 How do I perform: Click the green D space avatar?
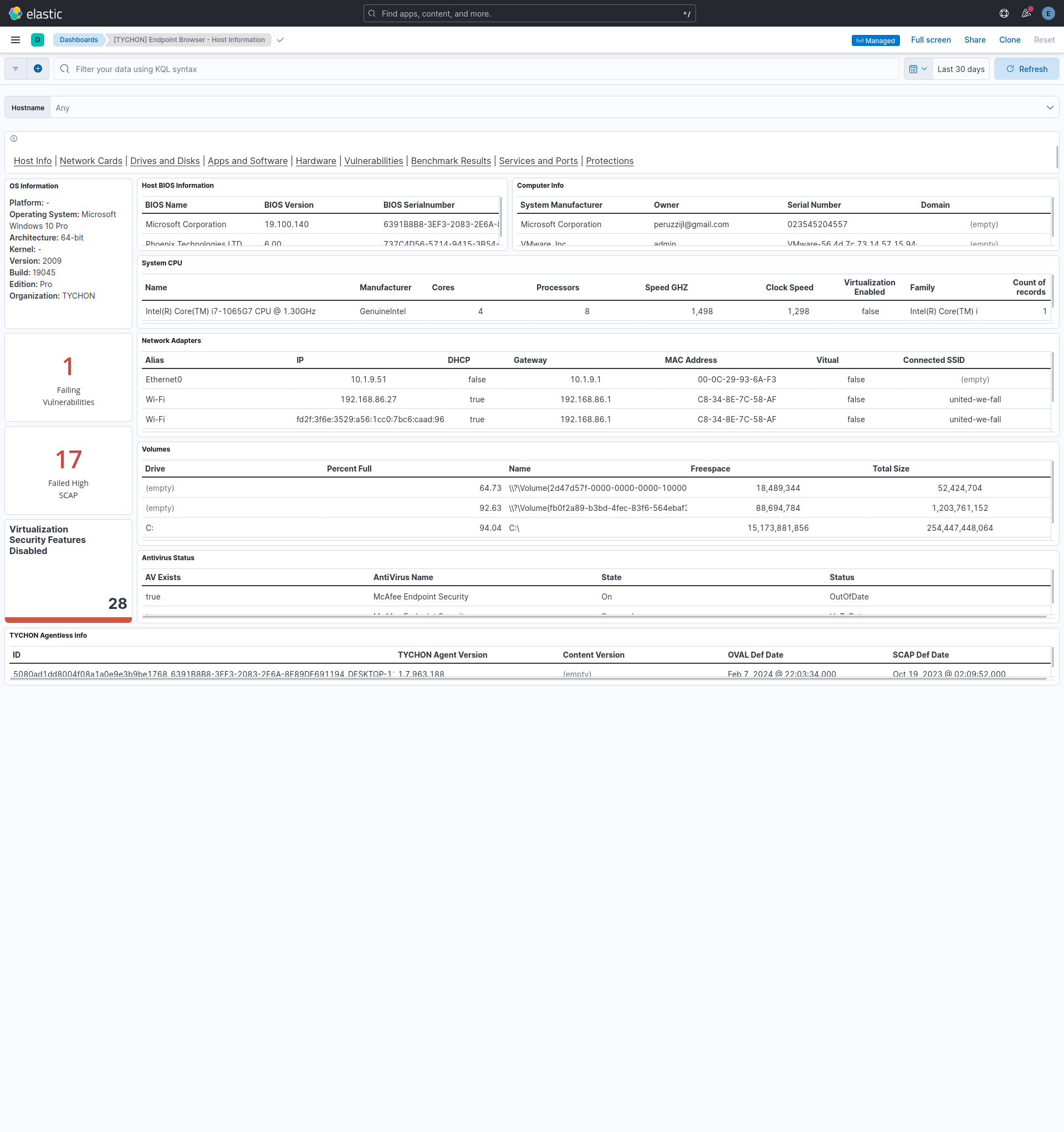[38, 40]
